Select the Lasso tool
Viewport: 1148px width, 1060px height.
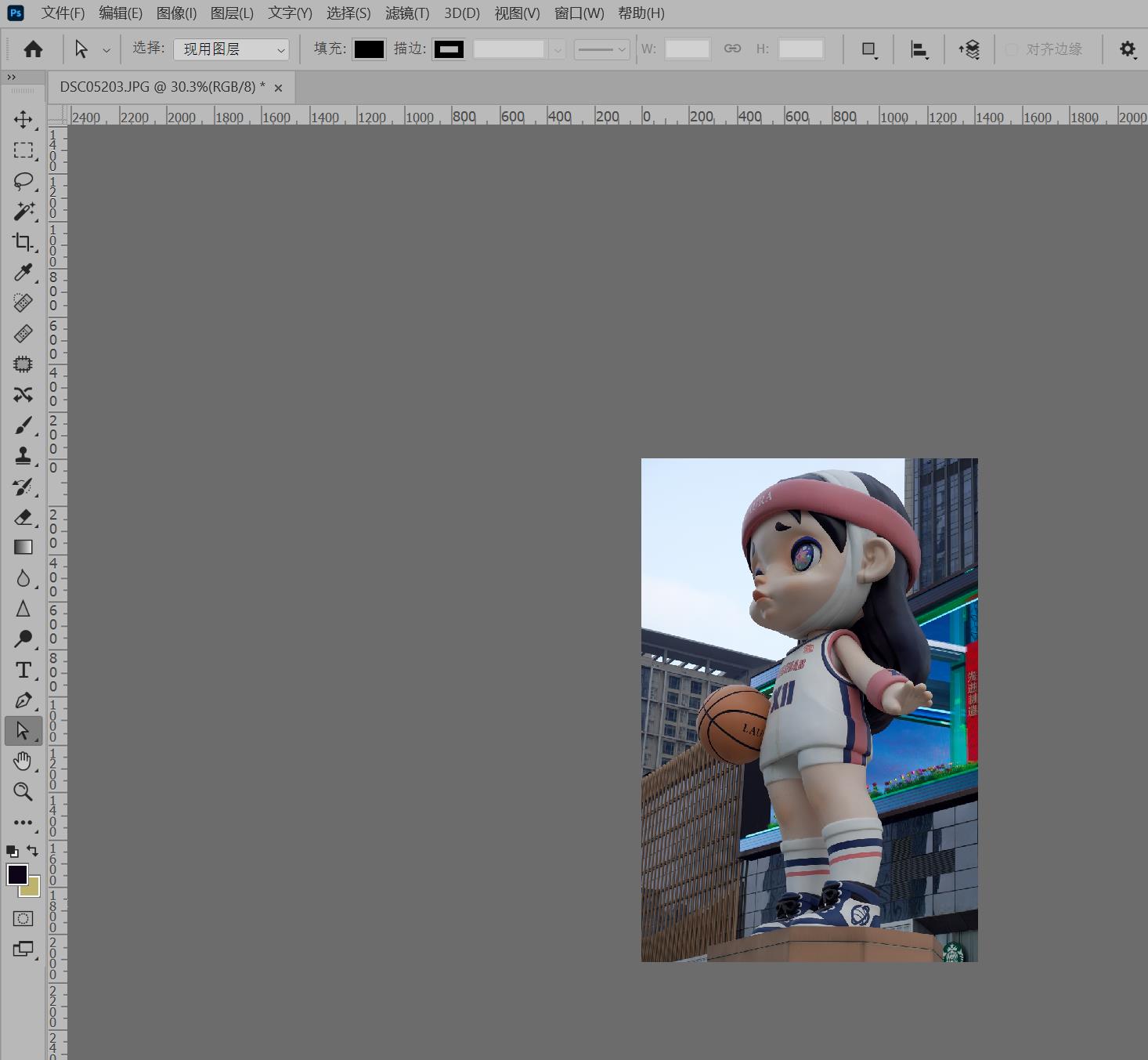coord(23,181)
